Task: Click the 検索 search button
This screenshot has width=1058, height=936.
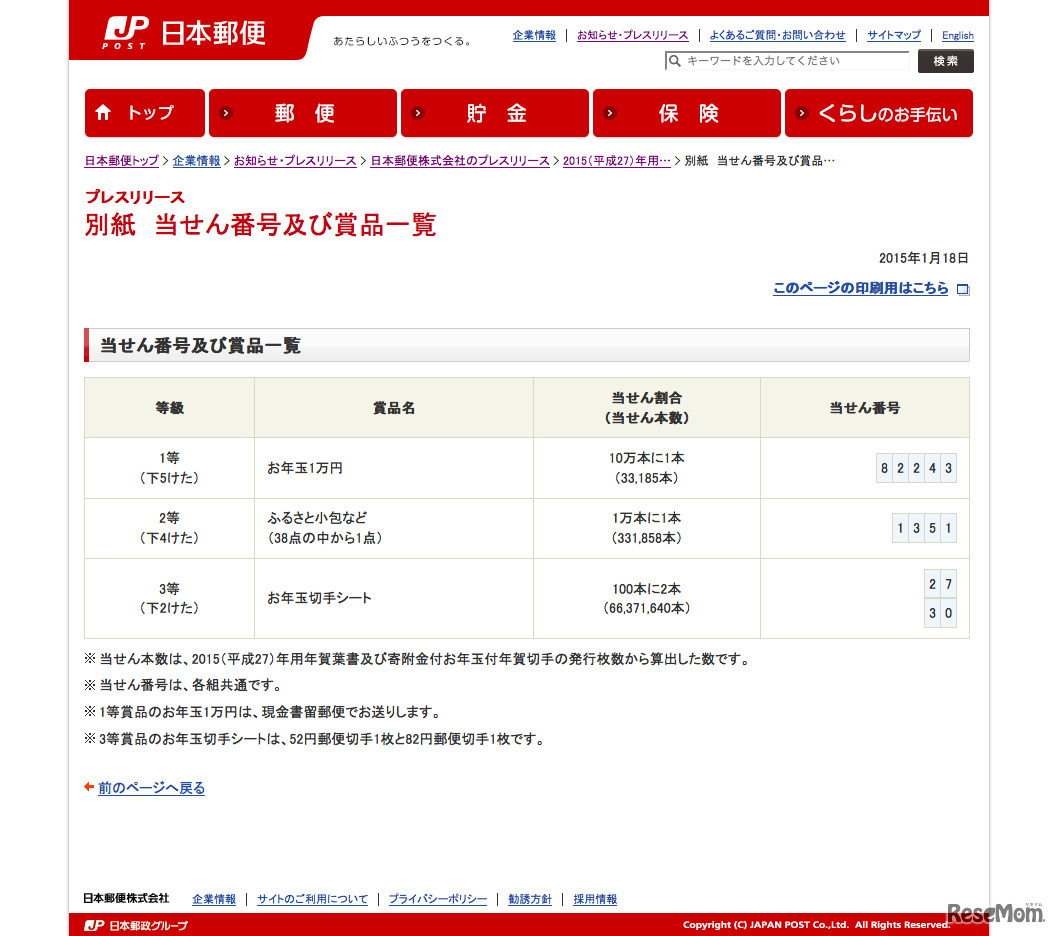Action: tap(945, 61)
